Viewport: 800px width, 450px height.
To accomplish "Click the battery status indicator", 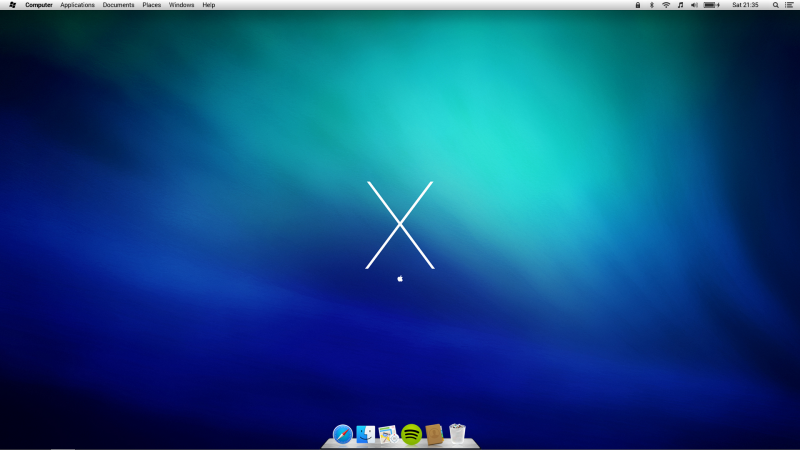I will pos(712,5).
